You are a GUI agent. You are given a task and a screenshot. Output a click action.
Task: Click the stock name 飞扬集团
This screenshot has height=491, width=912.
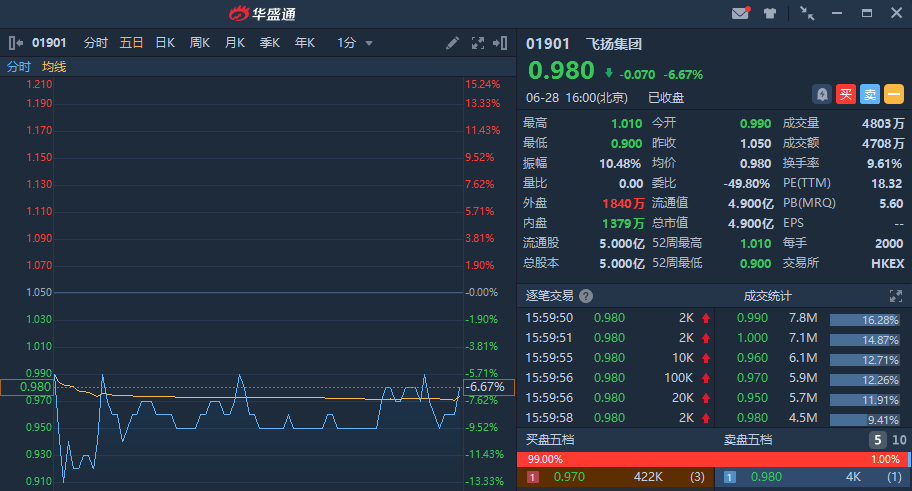pyautogui.click(x=614, y=44)
